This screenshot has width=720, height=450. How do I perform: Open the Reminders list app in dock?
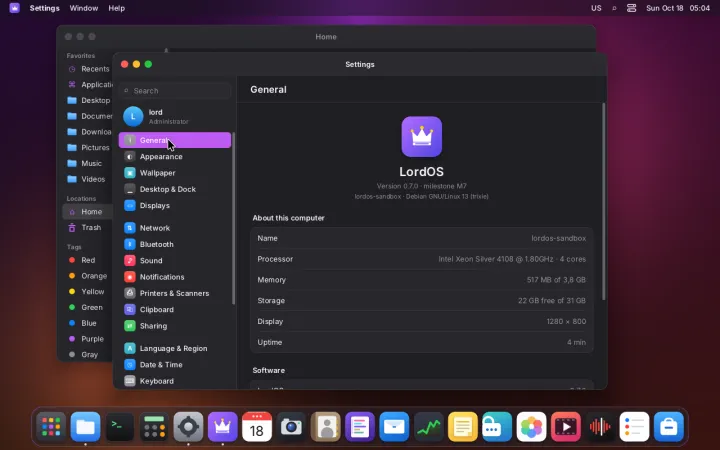tap(634, 427)
